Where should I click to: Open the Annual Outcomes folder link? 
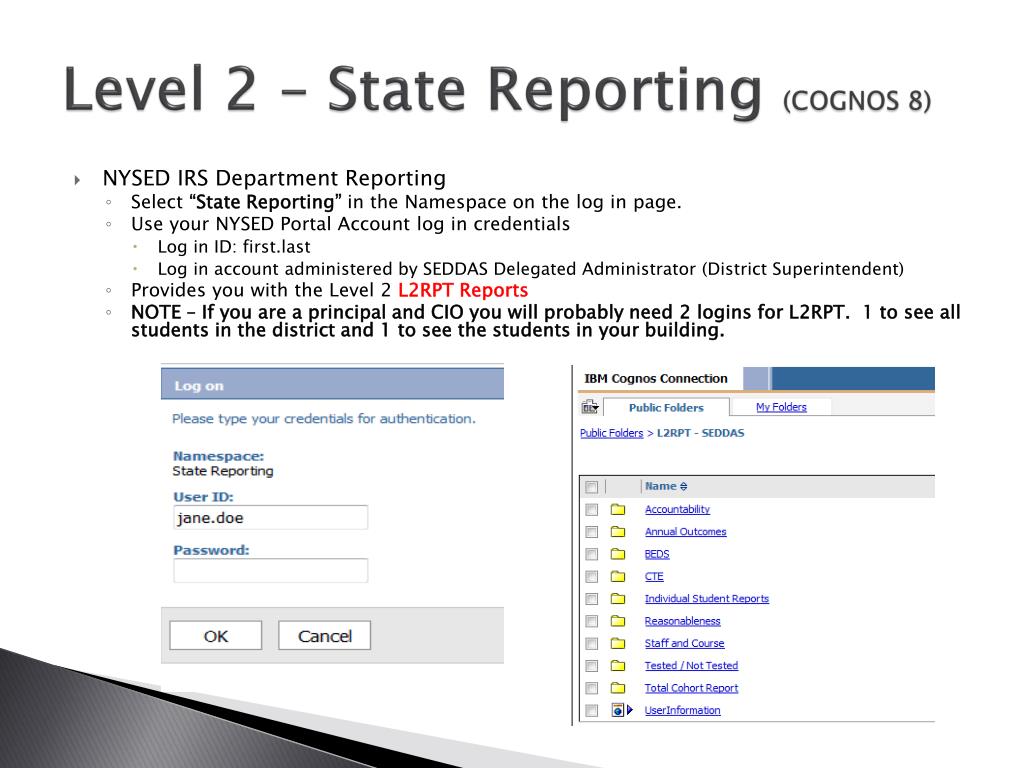tap(686, 532)
